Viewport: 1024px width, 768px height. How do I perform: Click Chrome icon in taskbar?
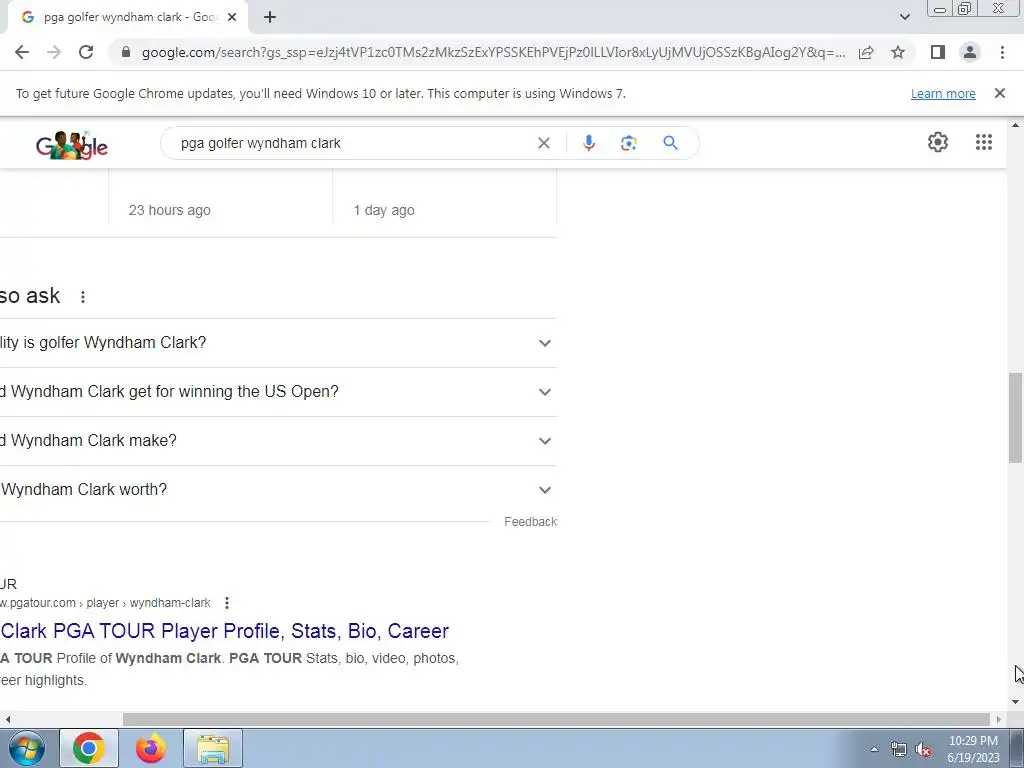(x=89, y=748)
